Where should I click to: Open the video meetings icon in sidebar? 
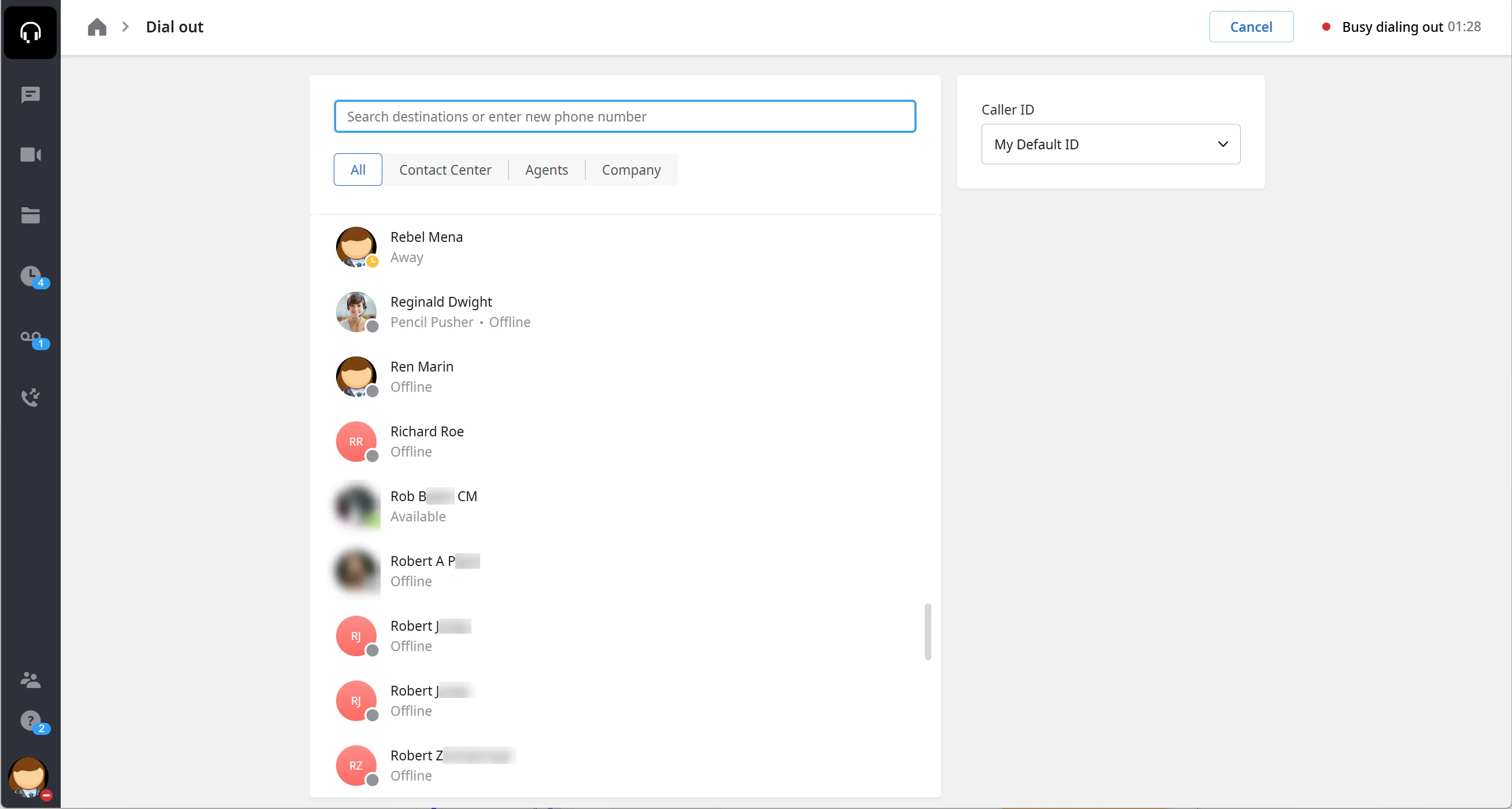click(31, 155)
